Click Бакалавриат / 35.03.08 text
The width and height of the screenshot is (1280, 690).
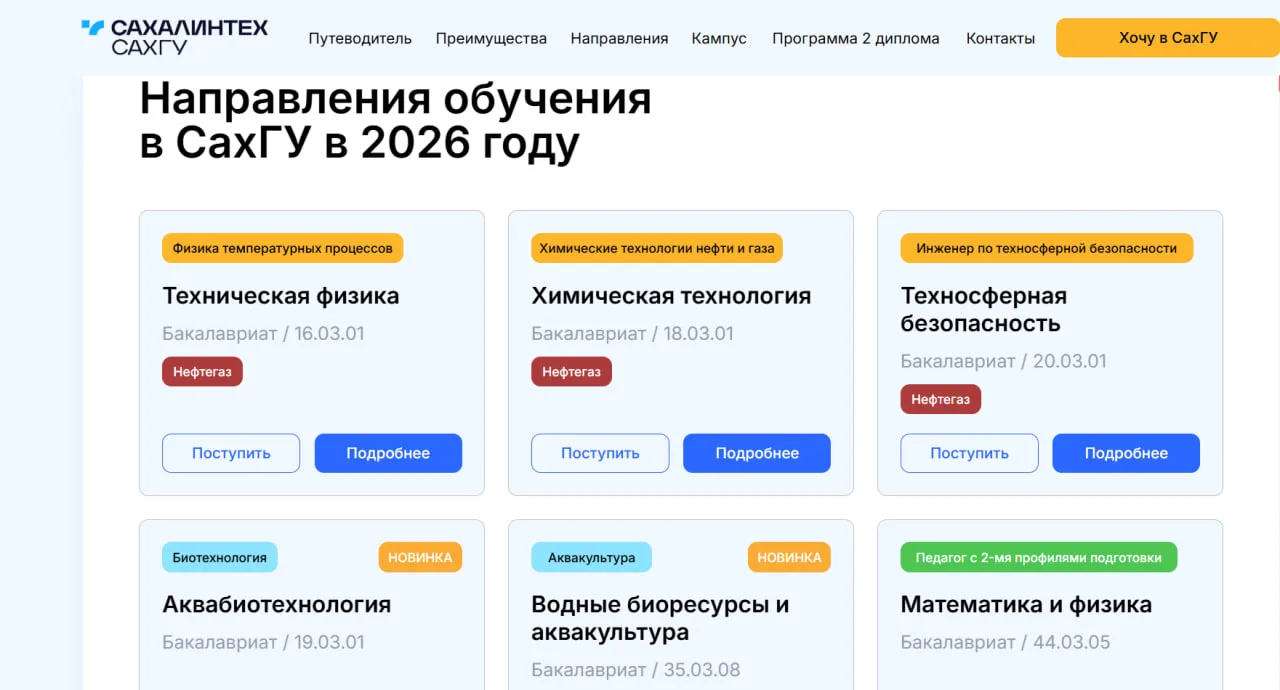[x=636, y=670]
